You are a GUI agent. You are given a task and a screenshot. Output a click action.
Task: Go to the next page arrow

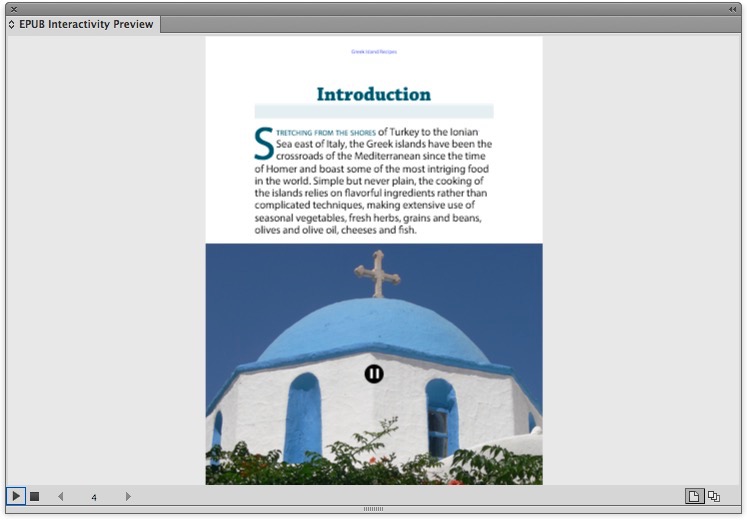click(128, 496)
